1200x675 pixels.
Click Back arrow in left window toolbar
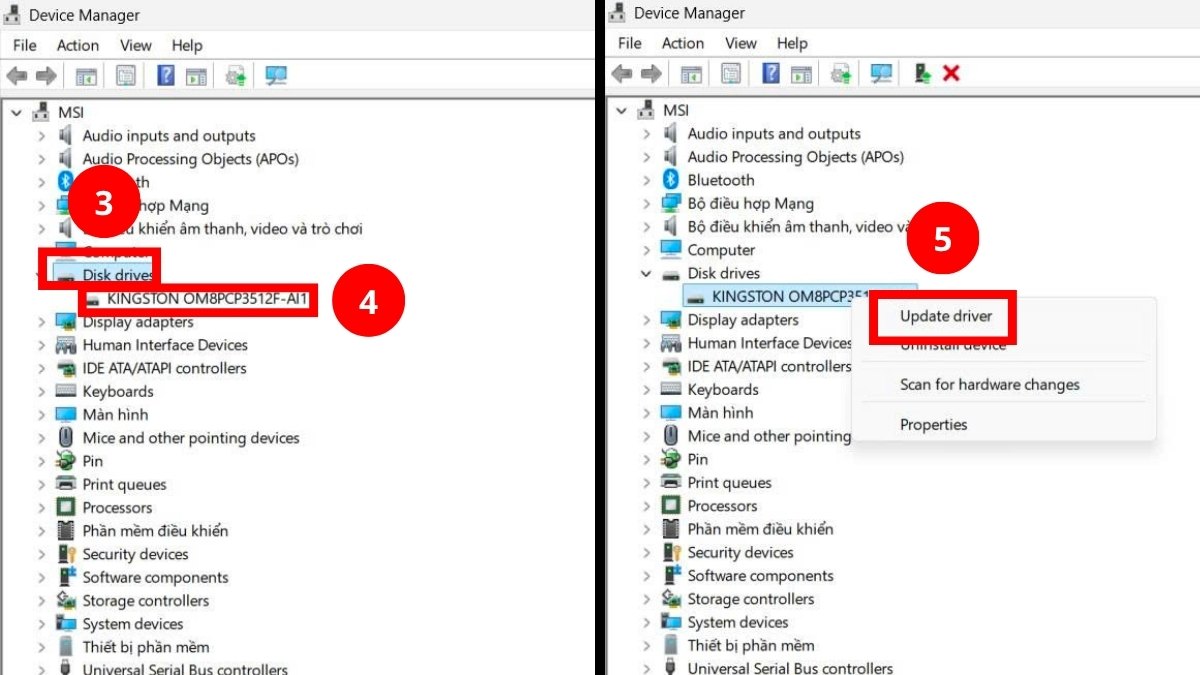[17, 76]
